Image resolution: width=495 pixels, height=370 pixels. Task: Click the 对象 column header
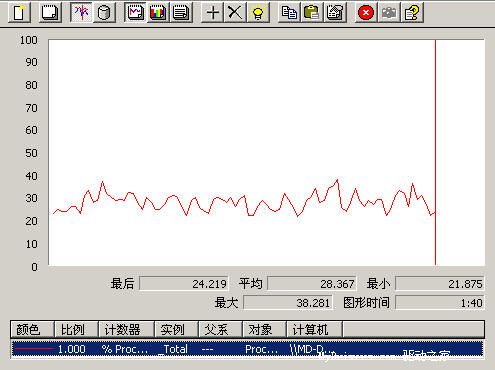point(264,330)
